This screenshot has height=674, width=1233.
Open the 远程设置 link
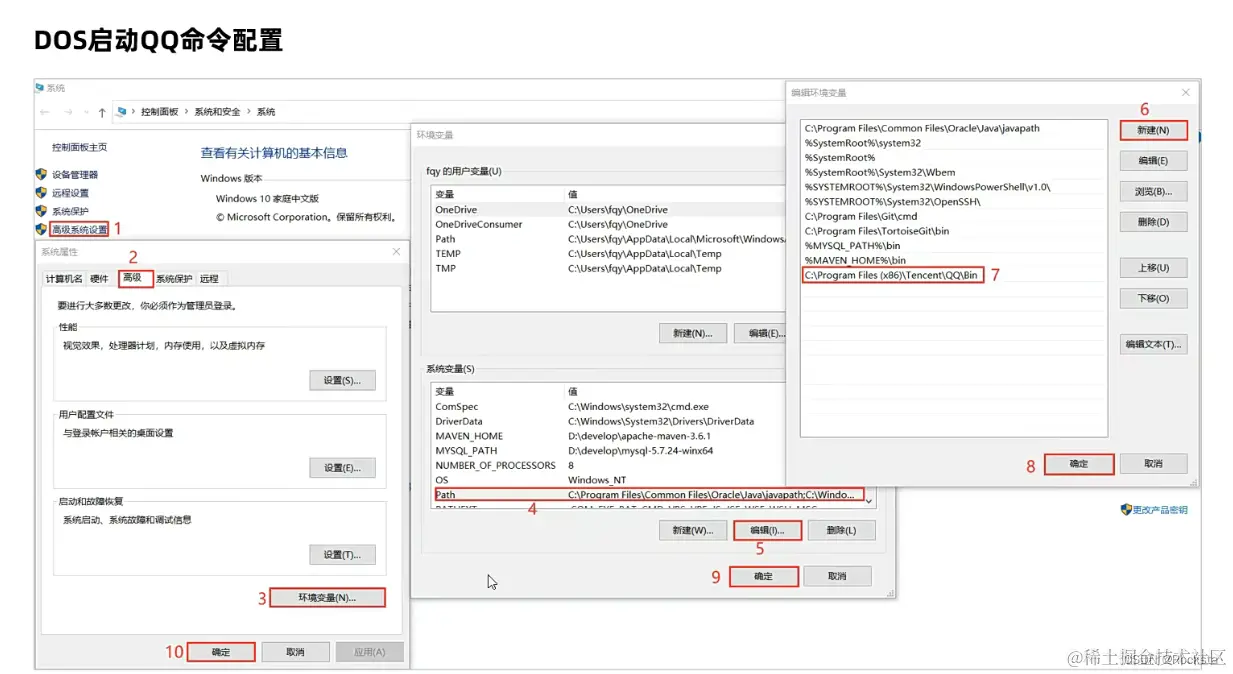pos(70,193)
